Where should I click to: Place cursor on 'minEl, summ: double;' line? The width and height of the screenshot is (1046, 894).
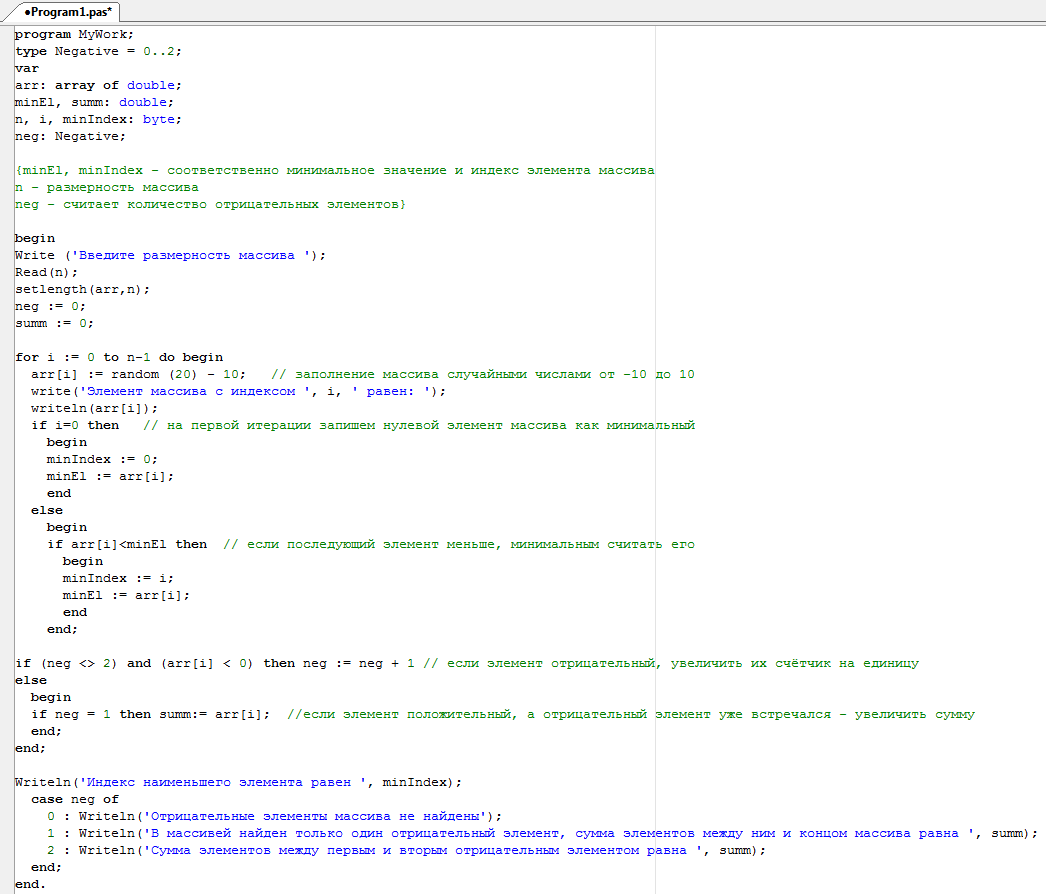pyautogui.click(x=94, y=102)
